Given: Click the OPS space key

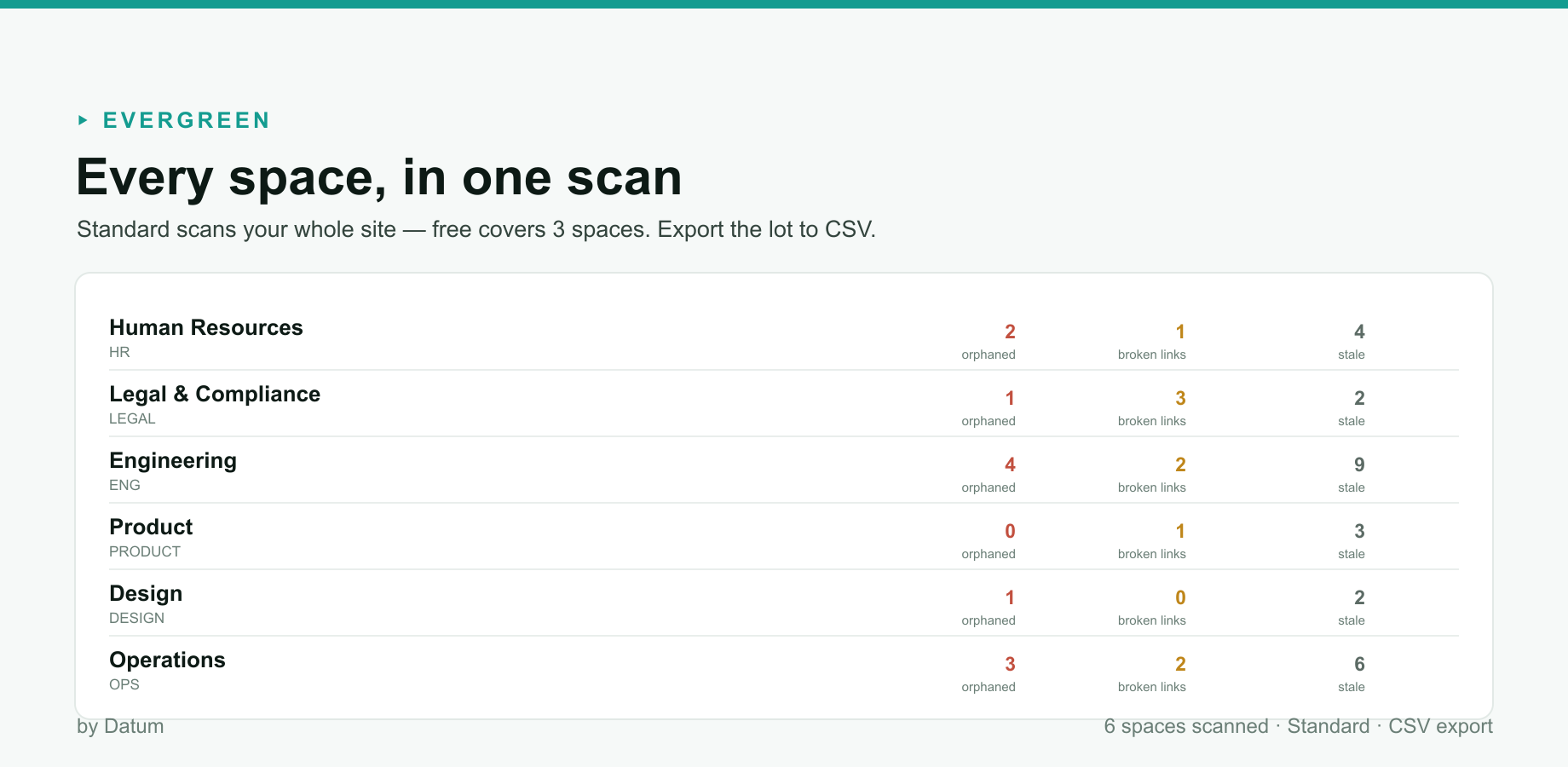Looking at the screenshot, I should click(x=124, y=684).
